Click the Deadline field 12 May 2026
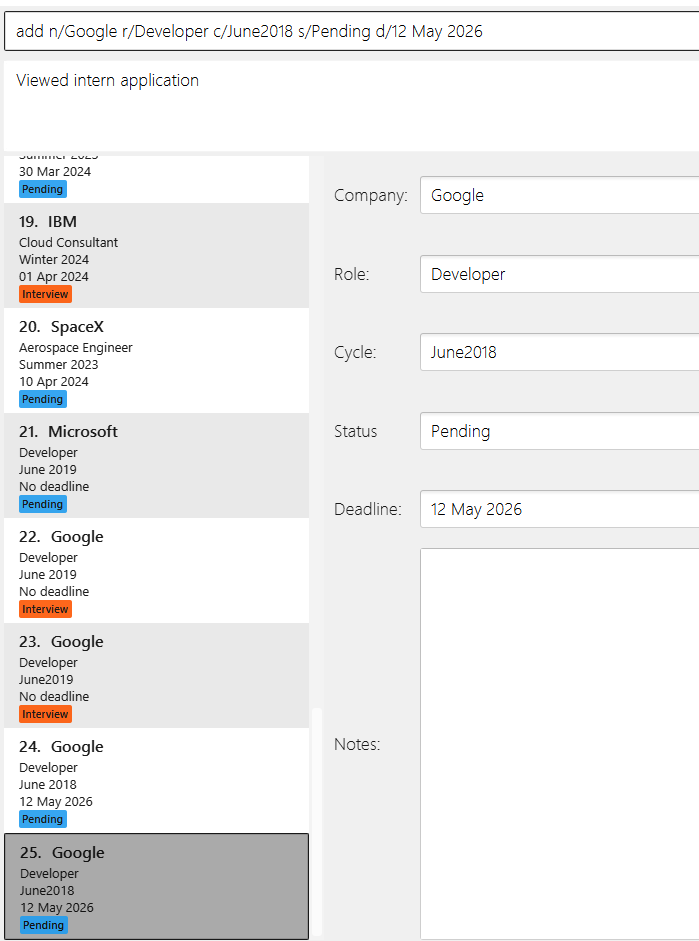This screenshot has width=699, height=941. [559, 510]
